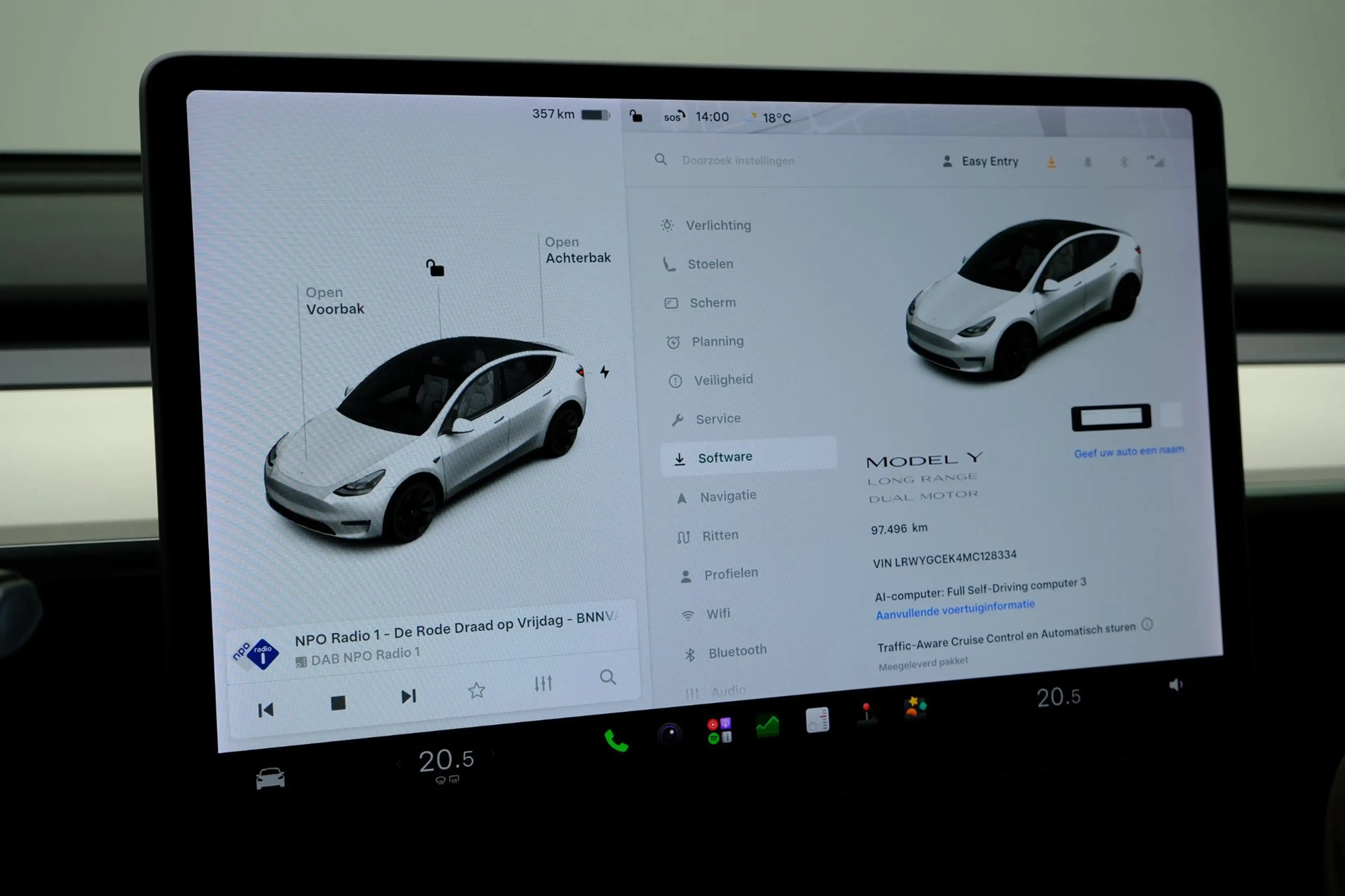Open car controls via bottom car icon
1345x896 pixels.
click(270, 778)
